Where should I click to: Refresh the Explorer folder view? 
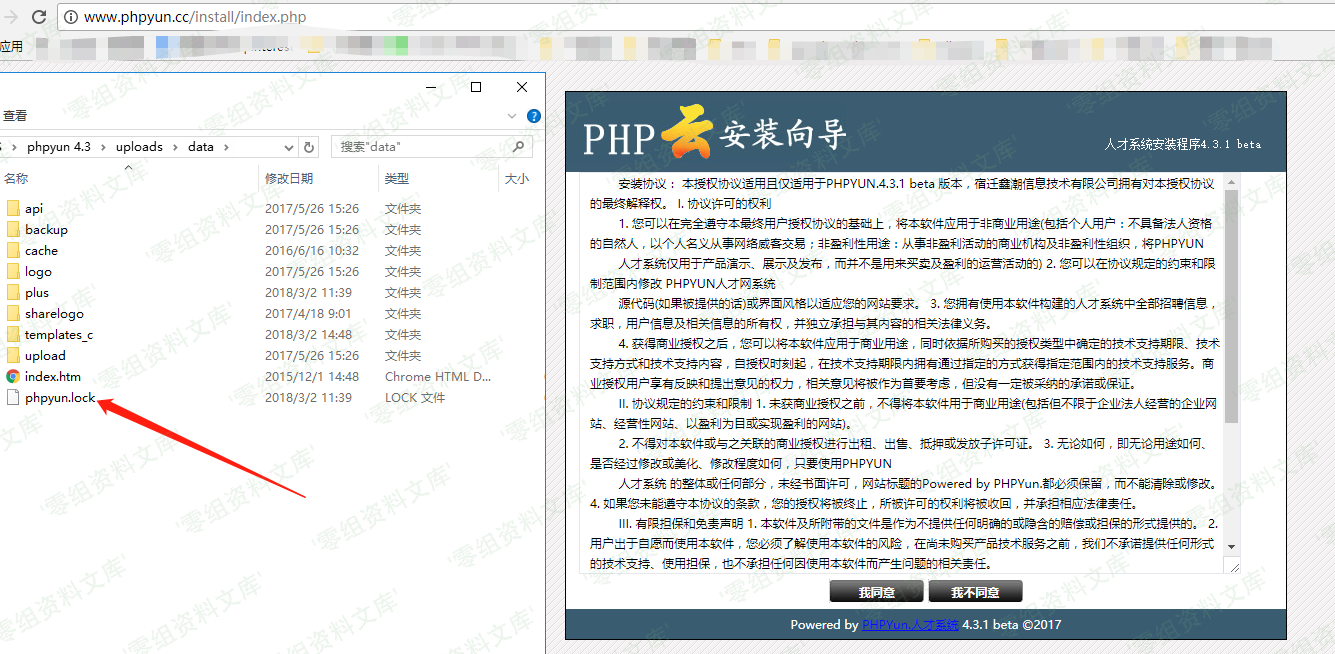coord(310,147)
